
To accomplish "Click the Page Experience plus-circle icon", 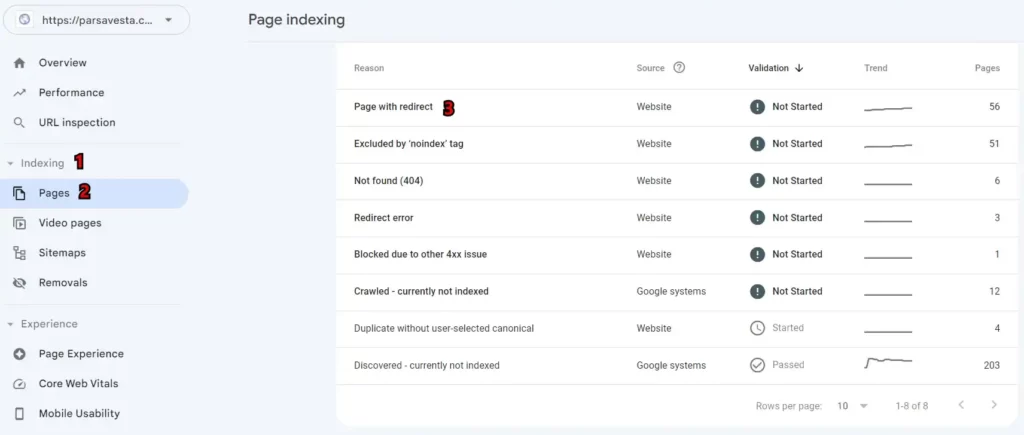I will click(20, 354).
